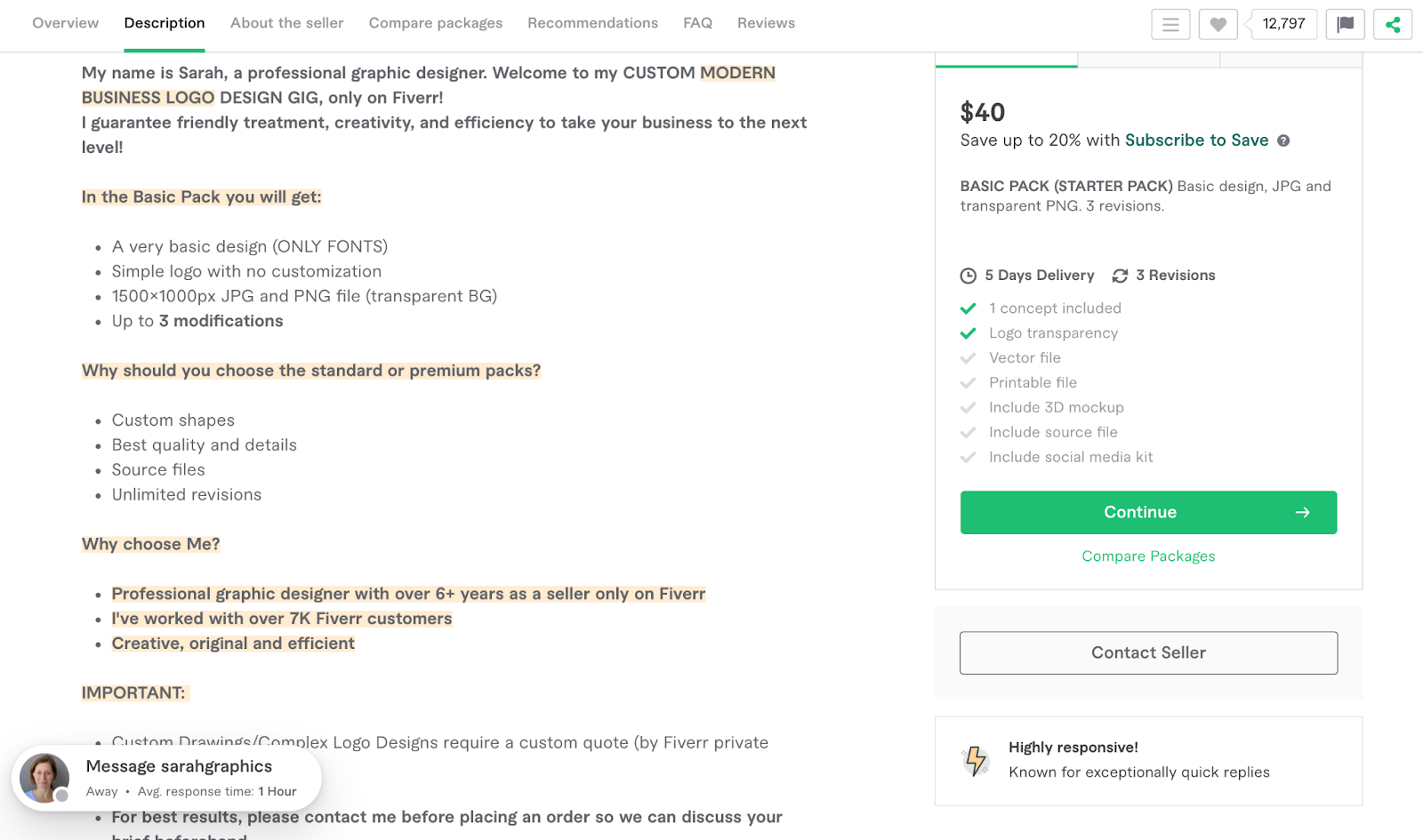
Task: Open the FAQ tab
Action: coord(697,23)
